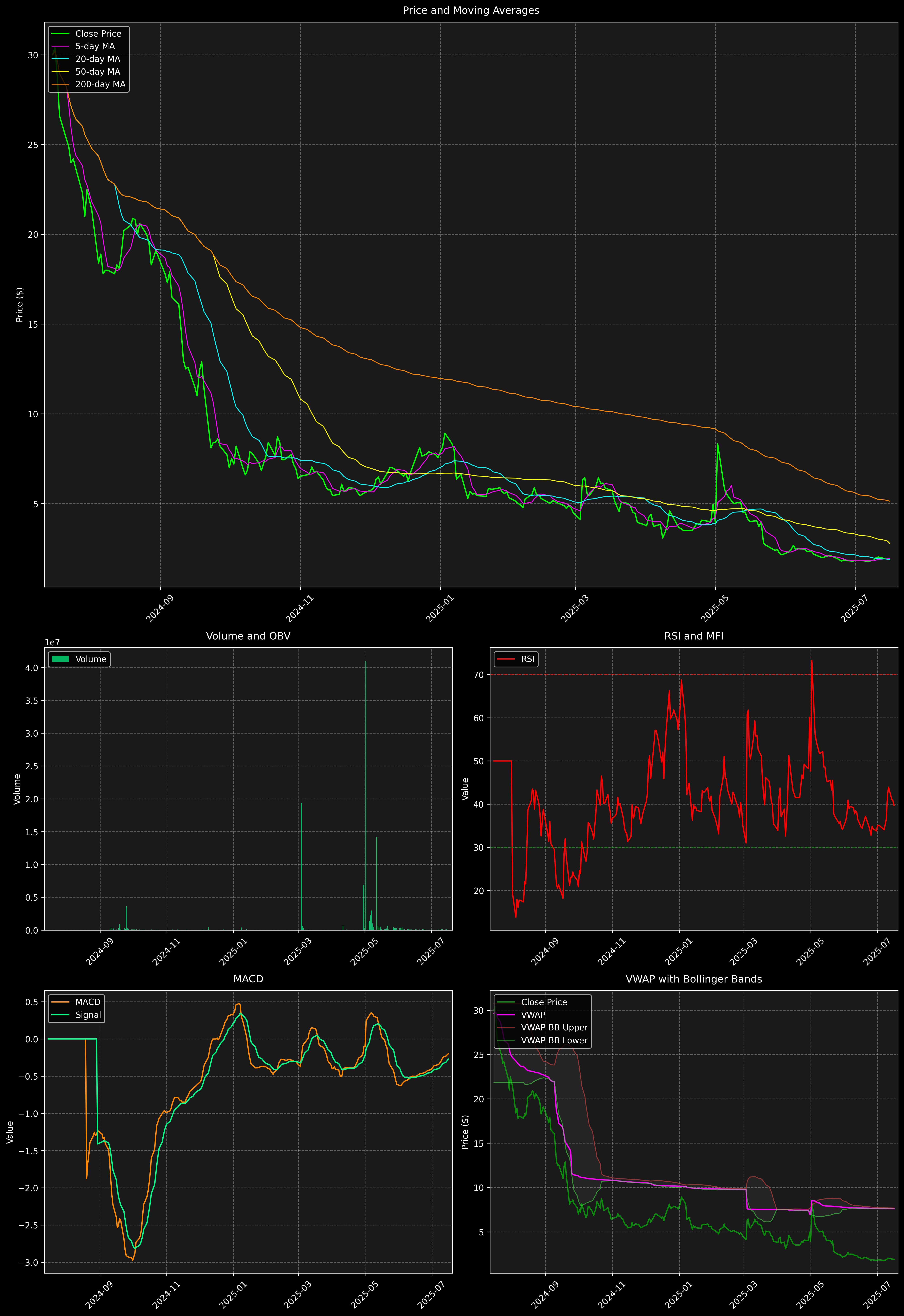This screenshot has width=904, height=1316.
Task: Click the 'Price ($)' axis label of top chart
Action: click(20, 305)
